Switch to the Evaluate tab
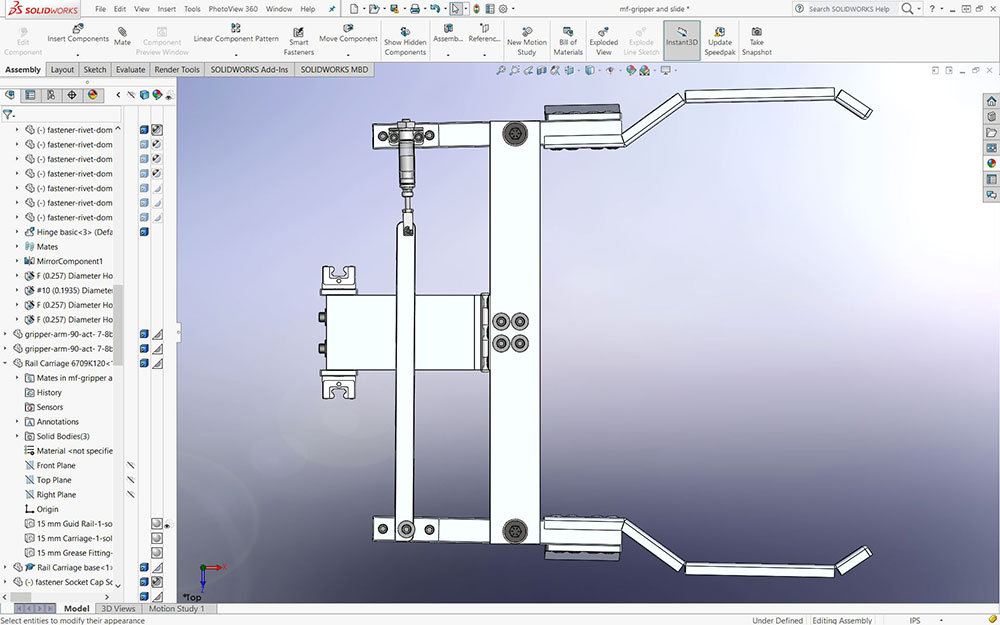The image size is (1000, 625). (130, 70)
